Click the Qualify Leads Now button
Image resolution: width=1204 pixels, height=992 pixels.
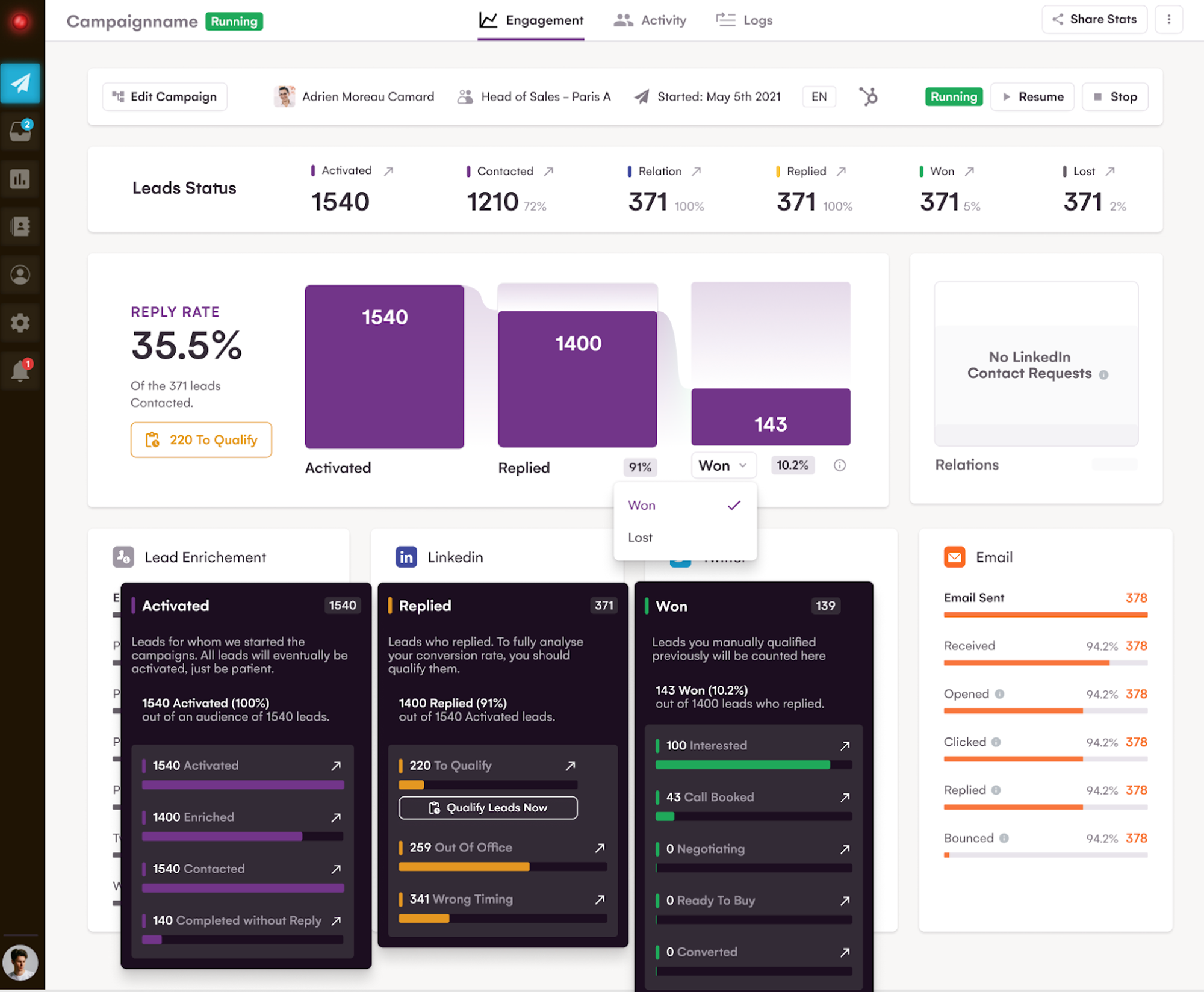tap(488, 808)
